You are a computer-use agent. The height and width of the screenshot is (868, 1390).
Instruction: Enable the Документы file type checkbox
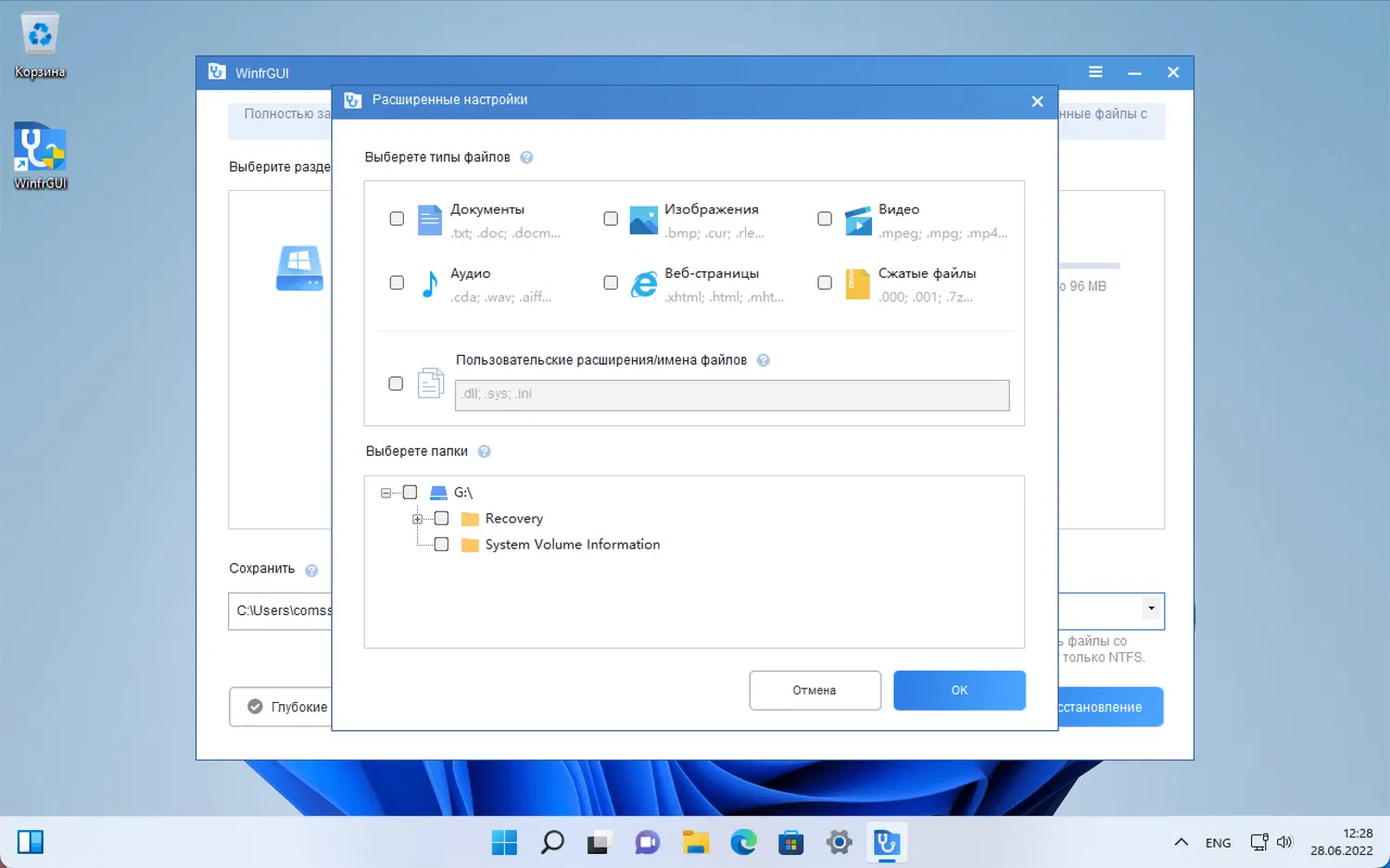tap(397, 219)
